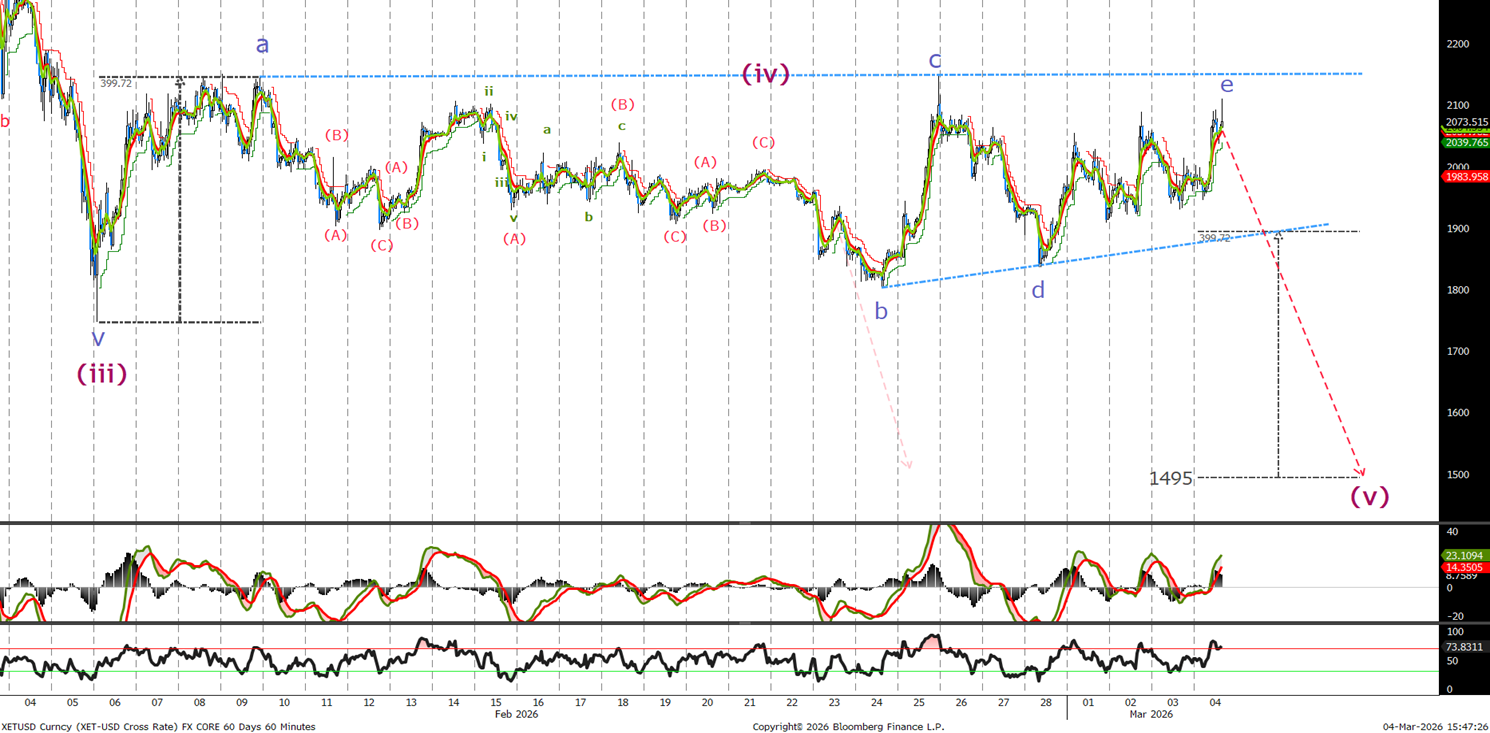The width and height of the screenshot is (1490, 733).
Task: Select the 399.72 measurement label near wave a
Action: [x=116, y=84]
